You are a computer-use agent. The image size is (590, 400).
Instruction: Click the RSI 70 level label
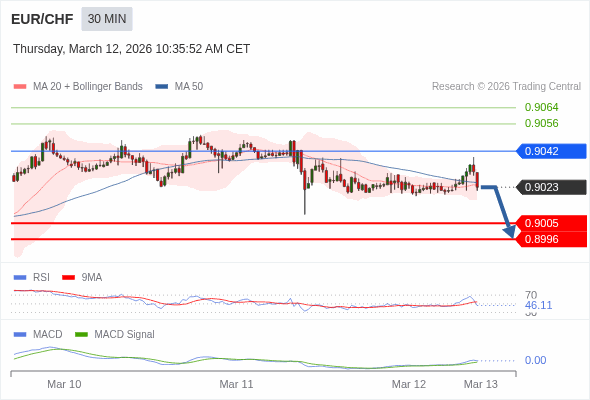[x=531, y=295]
